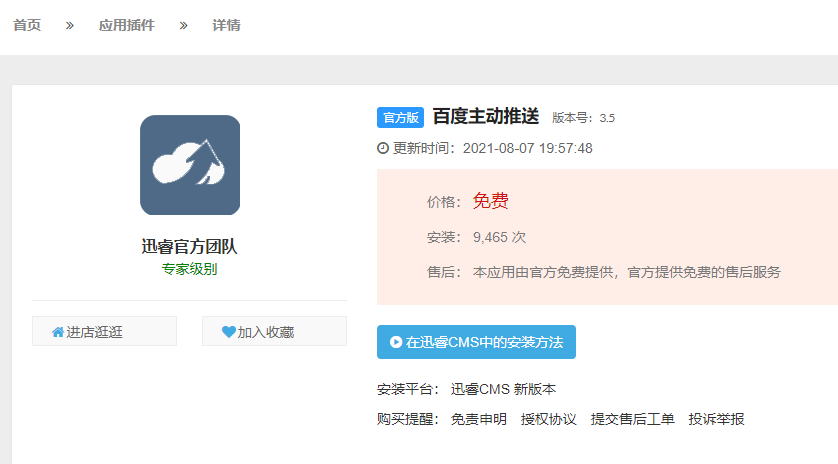Select the 9,465 次 install count
Screen dimensions: 838x464
pyautogui.click(x=499, y=237)
